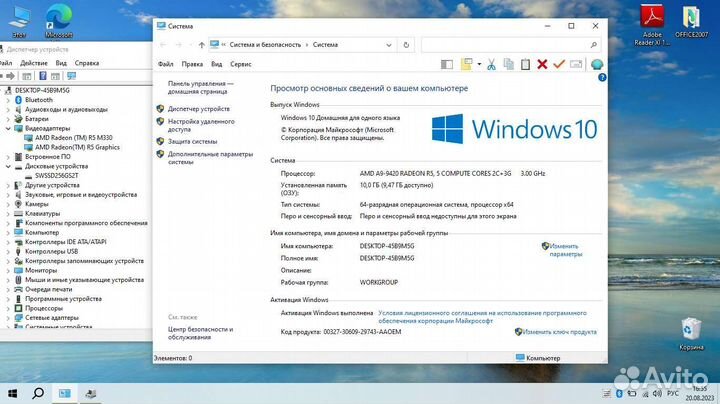Open the 'Защита системы' sidebar link
This screenshot has width=720, height=404.
192,141
